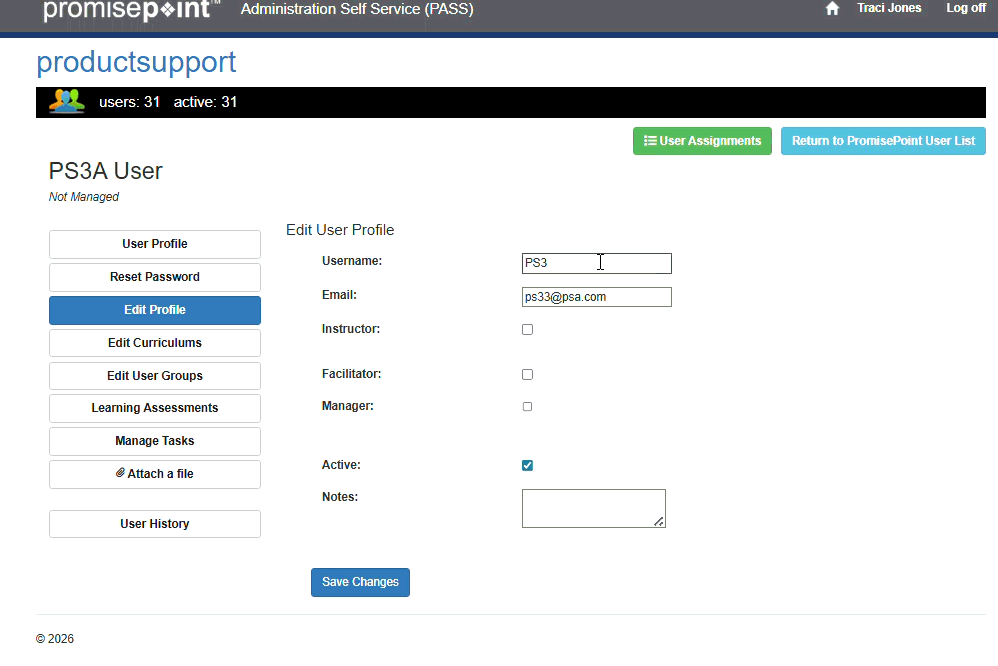Go to Edit Curriculums

point(155,343)
